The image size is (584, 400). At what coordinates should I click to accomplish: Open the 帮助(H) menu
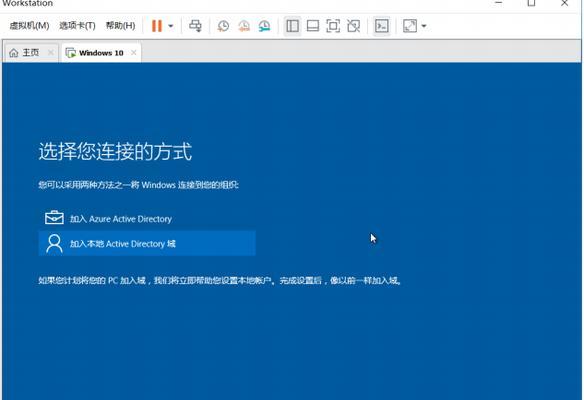(x=120, y=26)
